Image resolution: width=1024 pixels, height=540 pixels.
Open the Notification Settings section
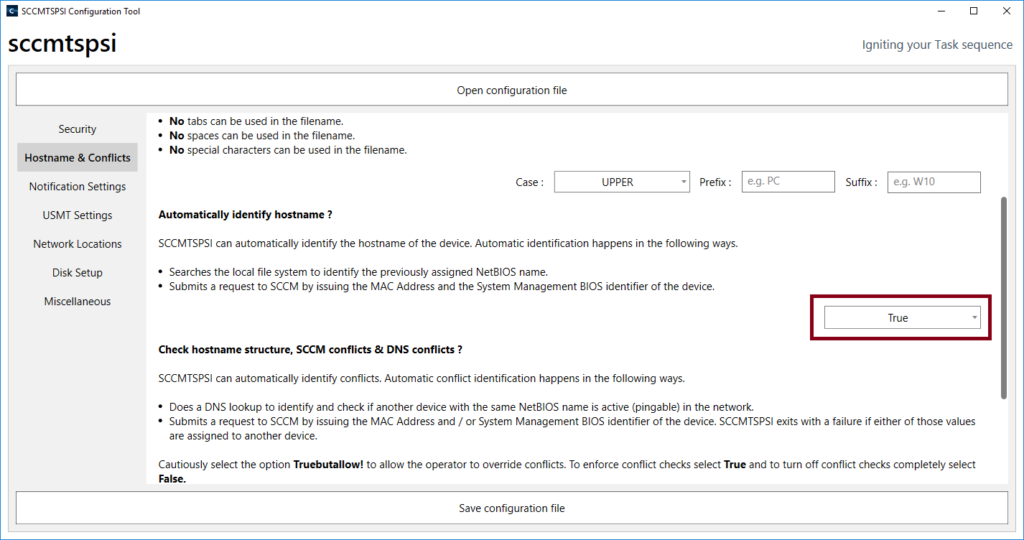(77, 187)
